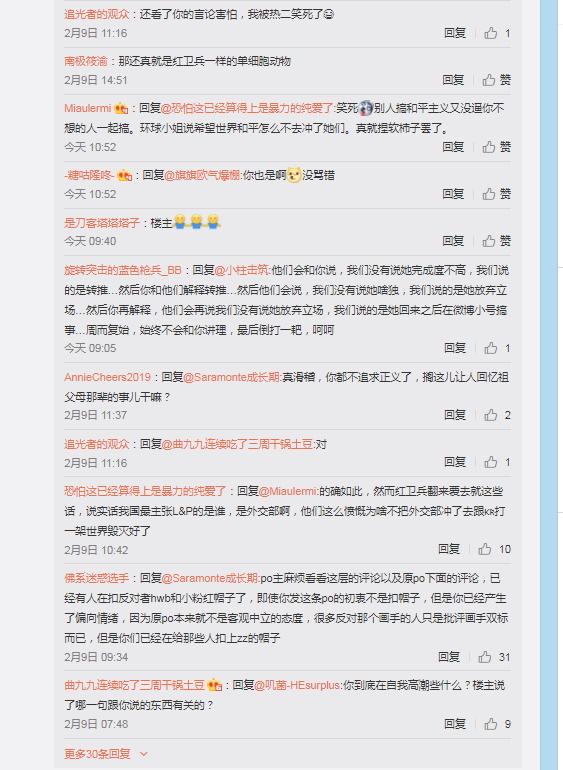Open Miaulermi's username link
Screen dimensions: 563x770
click(x=87, y=109)
